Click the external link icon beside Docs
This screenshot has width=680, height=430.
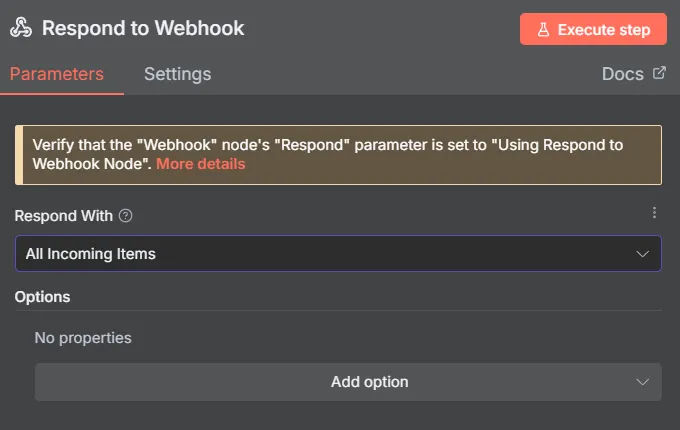(x=659, y=73)
